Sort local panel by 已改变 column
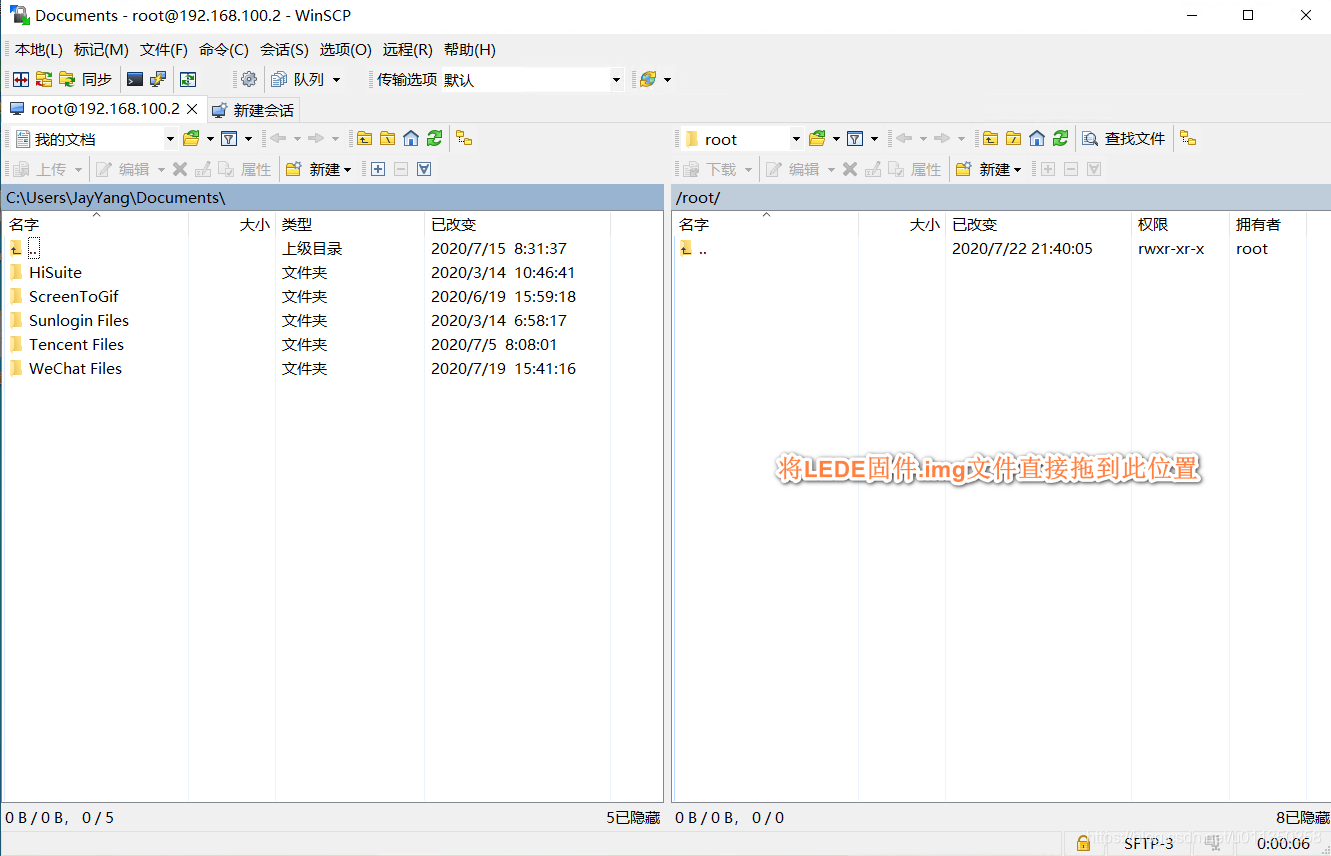Screen dimensions: 1331x856 coord(517,224)
